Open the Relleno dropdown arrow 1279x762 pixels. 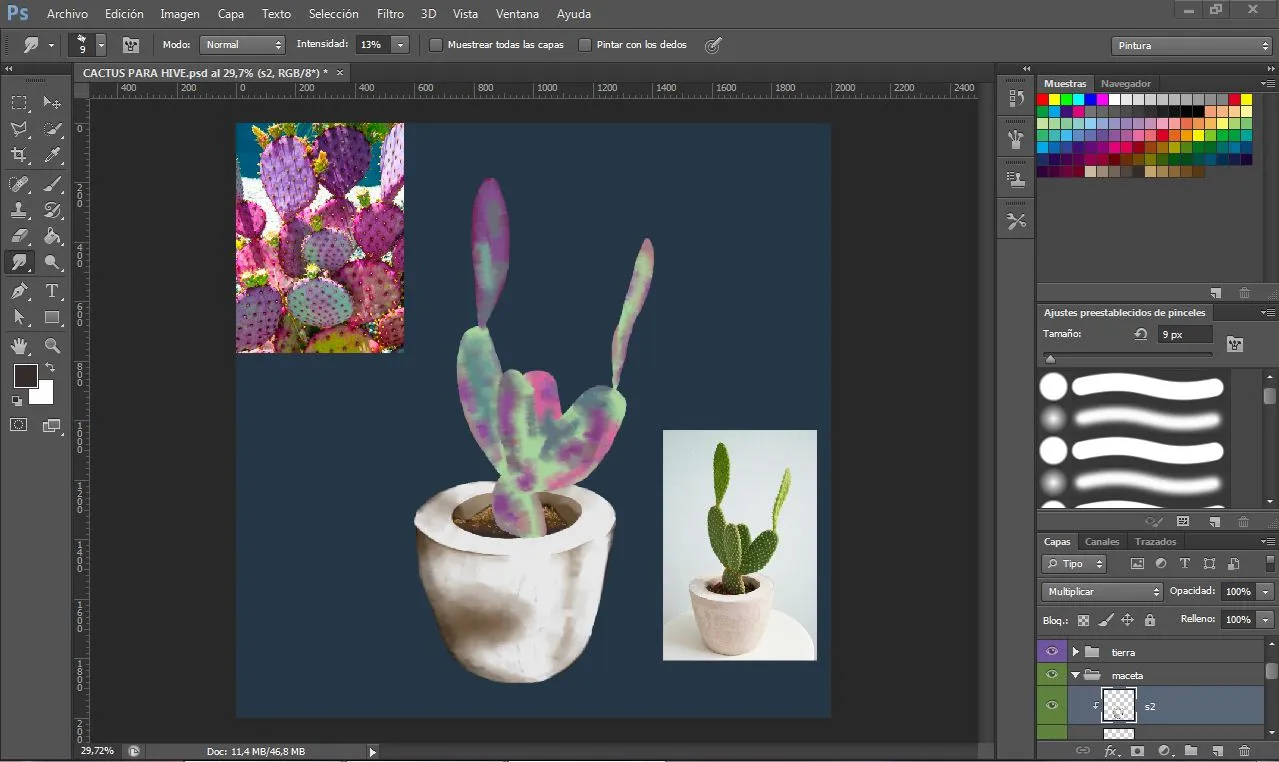1266,620
